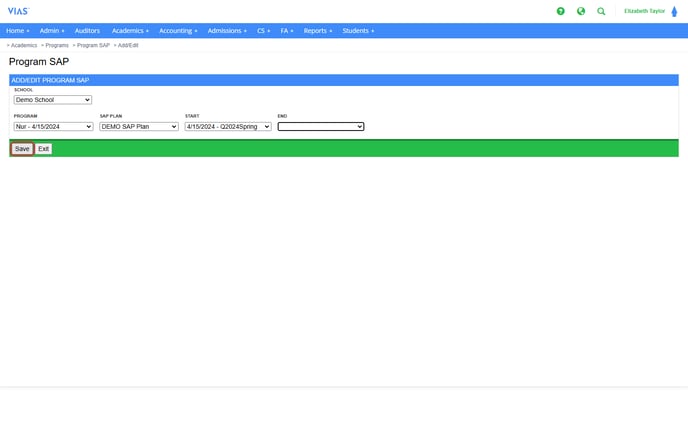Open the empty End dropdown
This screenshot has height=421, width=688.
321,127
